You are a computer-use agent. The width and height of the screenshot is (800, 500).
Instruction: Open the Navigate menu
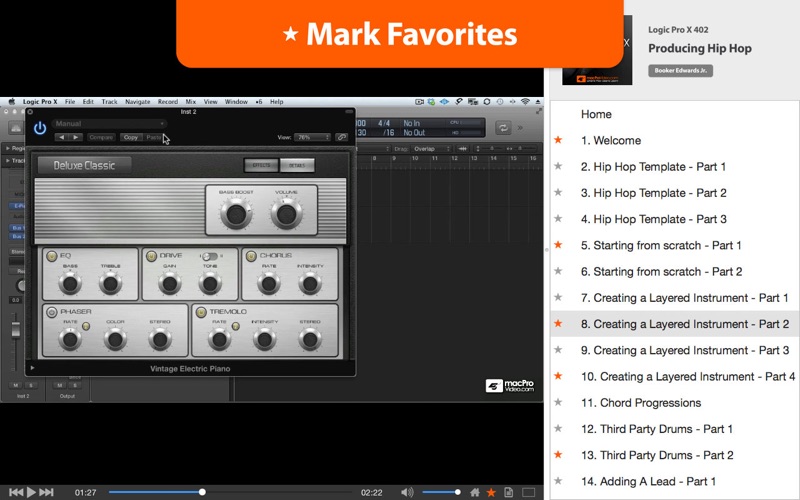(x=138, y=102)
